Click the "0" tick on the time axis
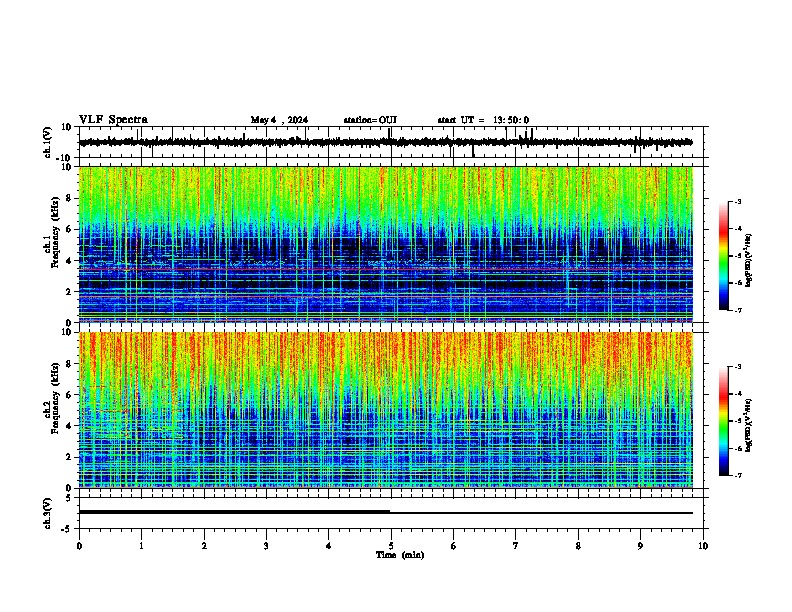The height and width of the screenshot is (612, 792). pos(79,546)
